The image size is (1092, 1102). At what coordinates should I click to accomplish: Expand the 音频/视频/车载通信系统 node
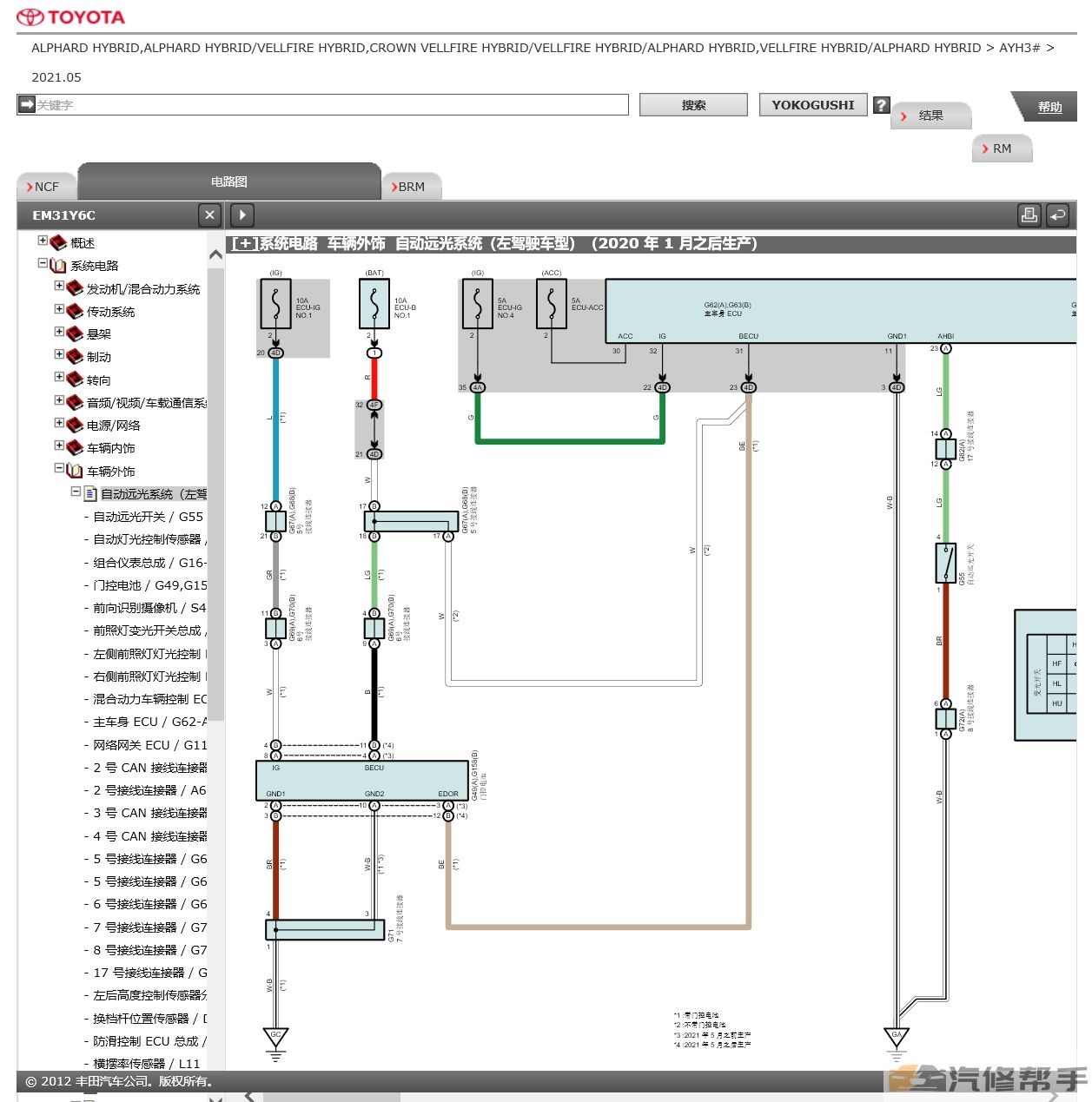pos(59,400)
